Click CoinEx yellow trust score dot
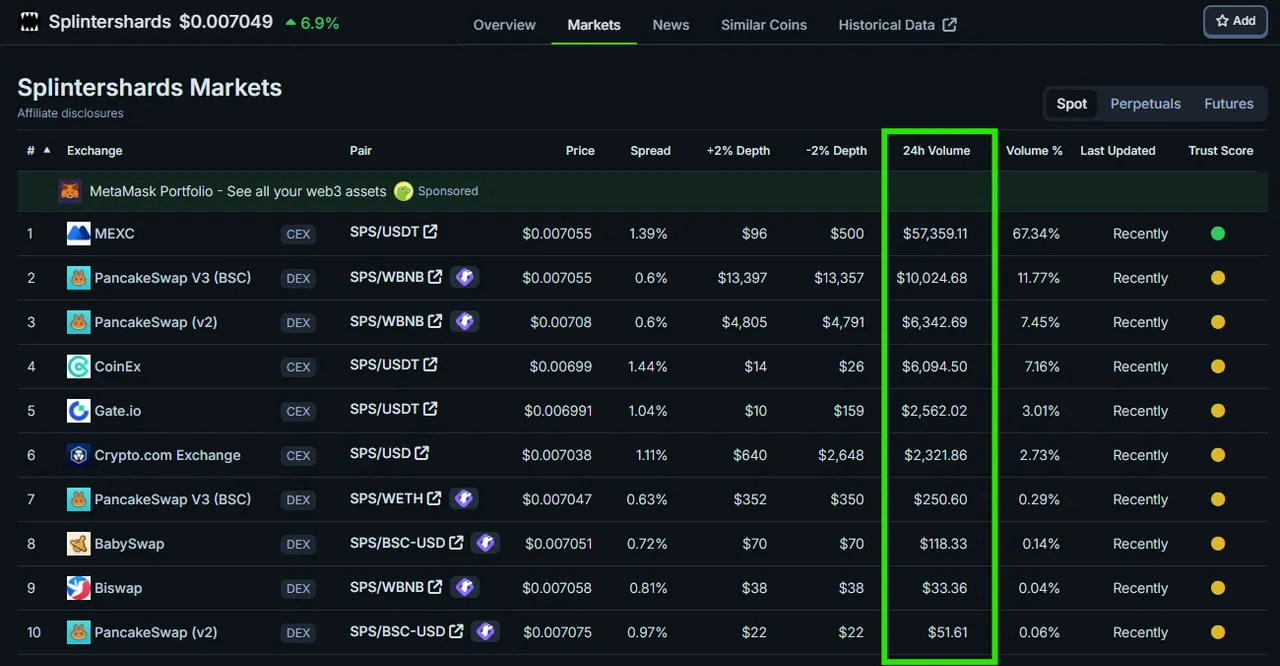The width and height of the screenshot is (1280, 666). click(x=1217, y=367)
